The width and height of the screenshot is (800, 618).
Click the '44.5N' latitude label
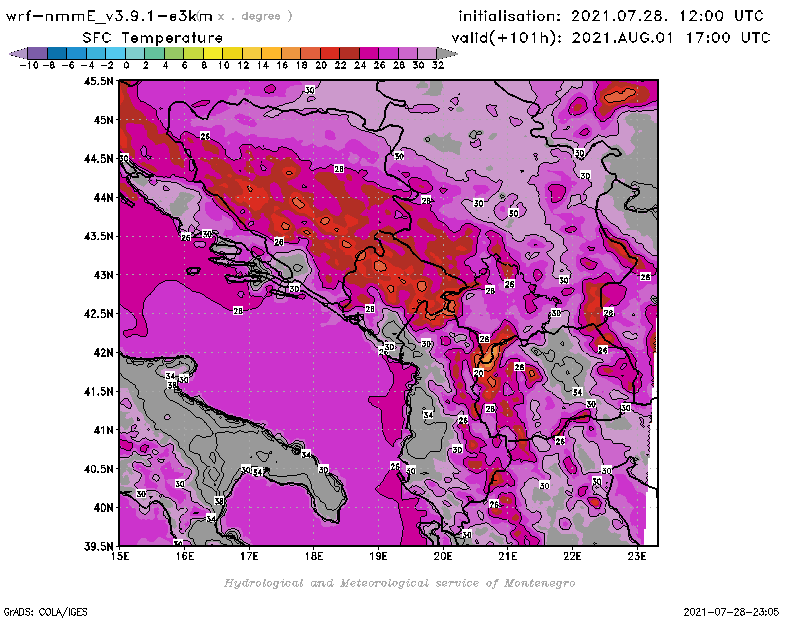[x=98, y=159]
